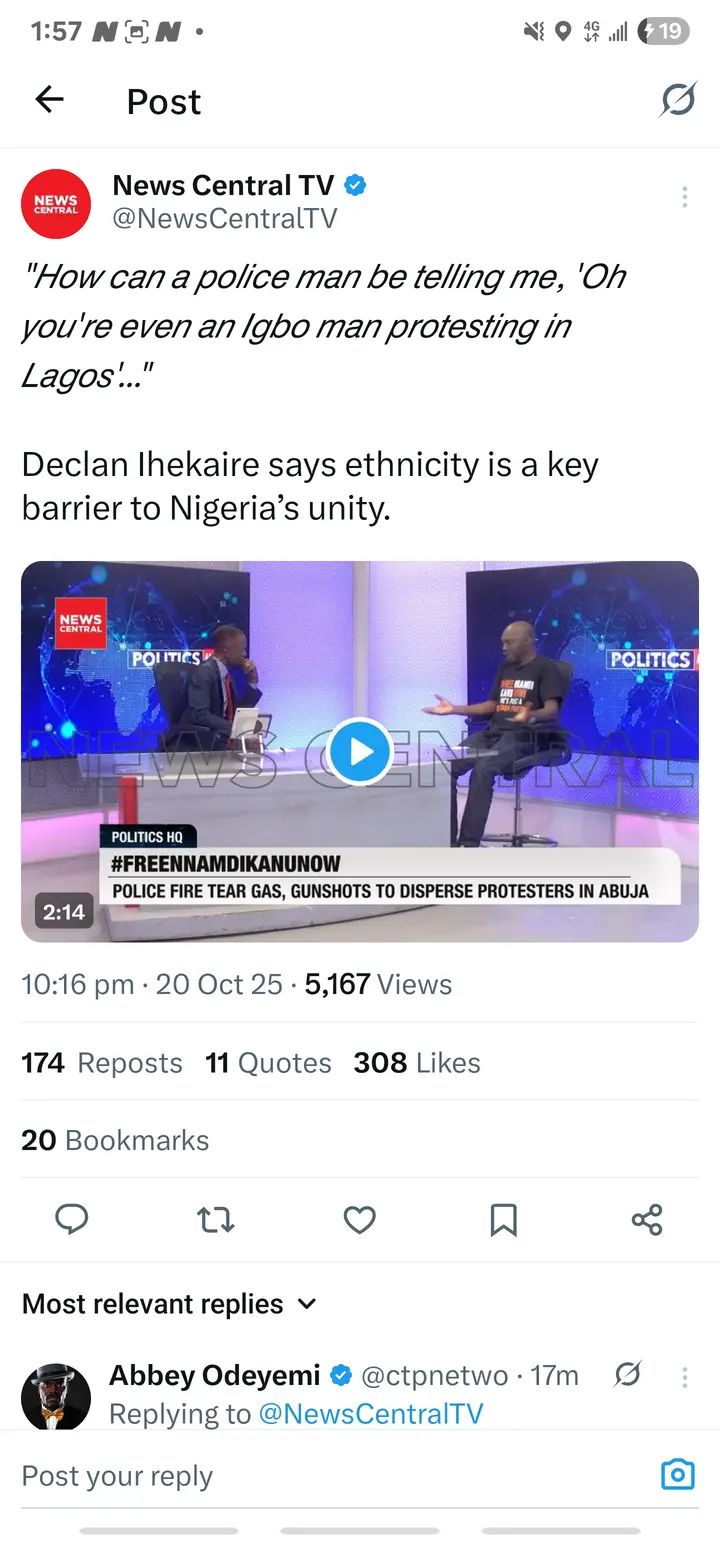
Task: Open the 11 Quotes list
Action: click(268, 1062)
